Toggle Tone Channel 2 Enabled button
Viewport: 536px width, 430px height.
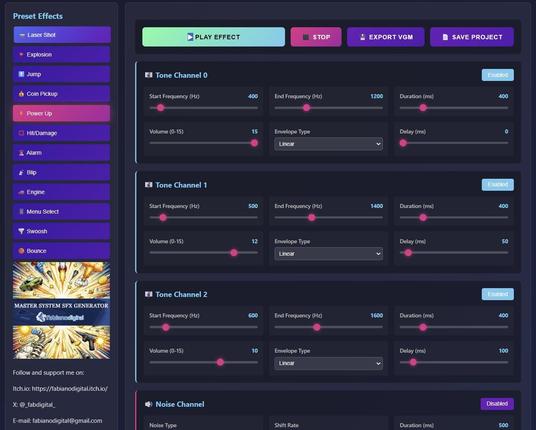(497, 294)
